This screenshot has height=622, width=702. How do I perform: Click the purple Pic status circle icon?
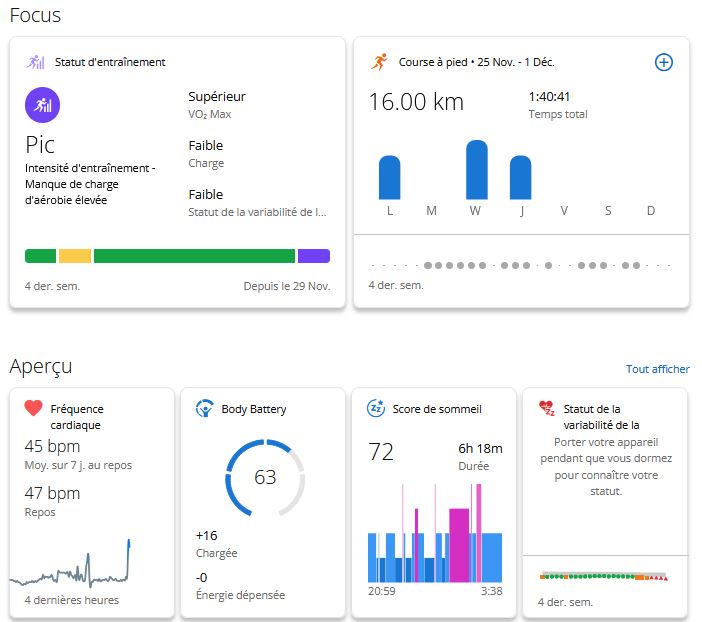tap(42, 104)
